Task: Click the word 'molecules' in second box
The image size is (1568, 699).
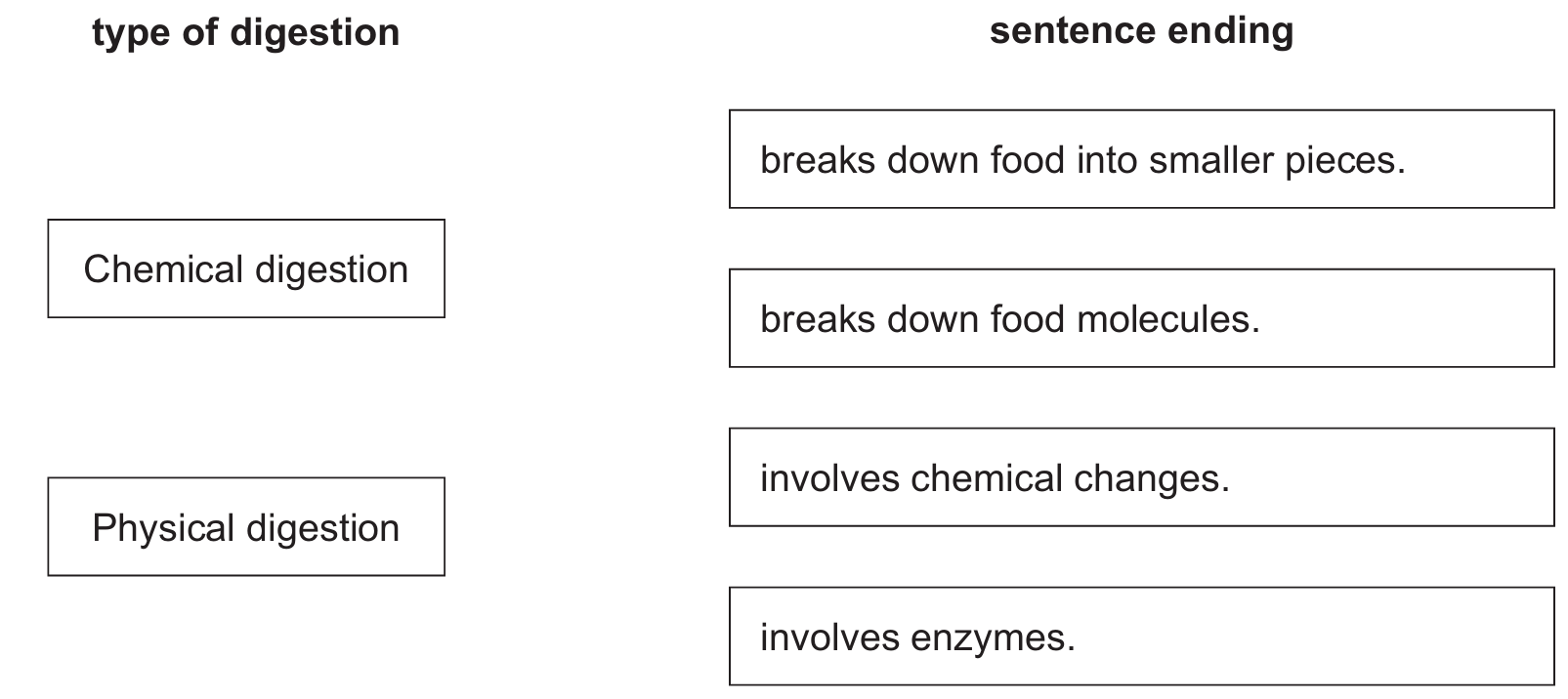Action: coord(1167,319)
